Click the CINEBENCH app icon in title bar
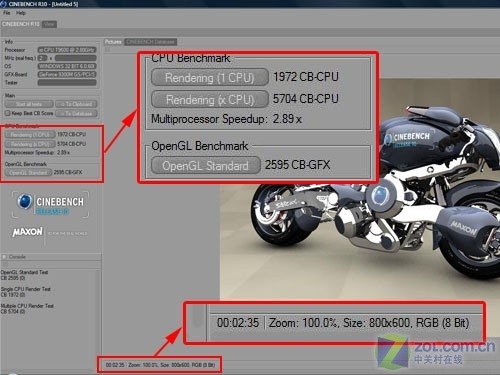Screen dimensions: 500x375 point(3,4)
